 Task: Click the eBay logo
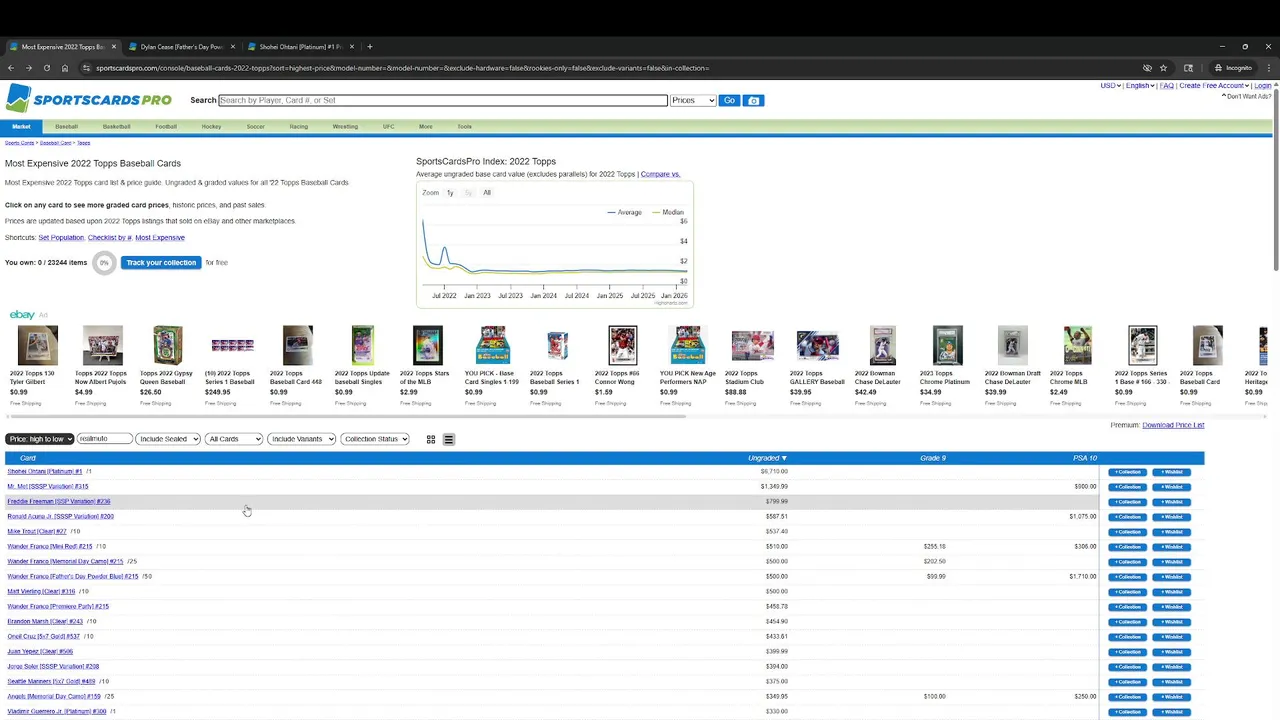point(22,315)
